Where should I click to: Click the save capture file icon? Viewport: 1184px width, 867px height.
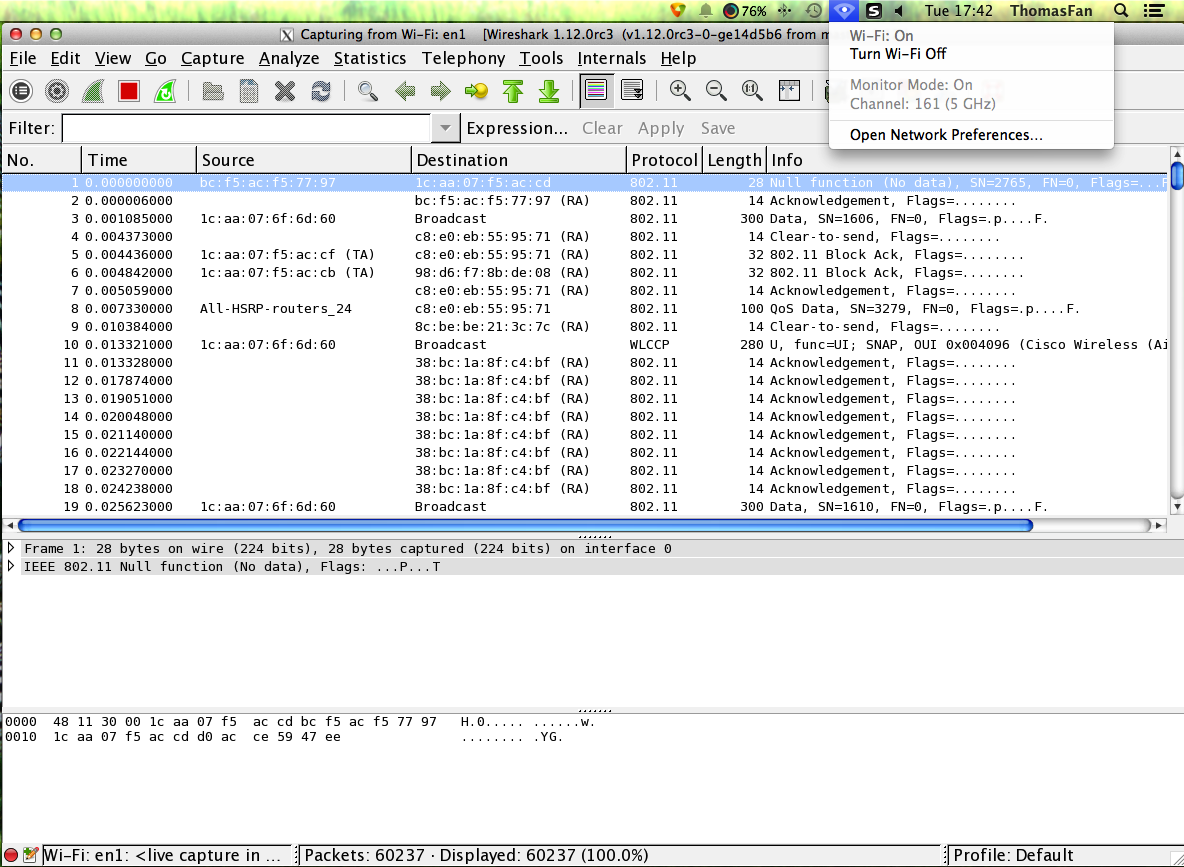point(249,91)
